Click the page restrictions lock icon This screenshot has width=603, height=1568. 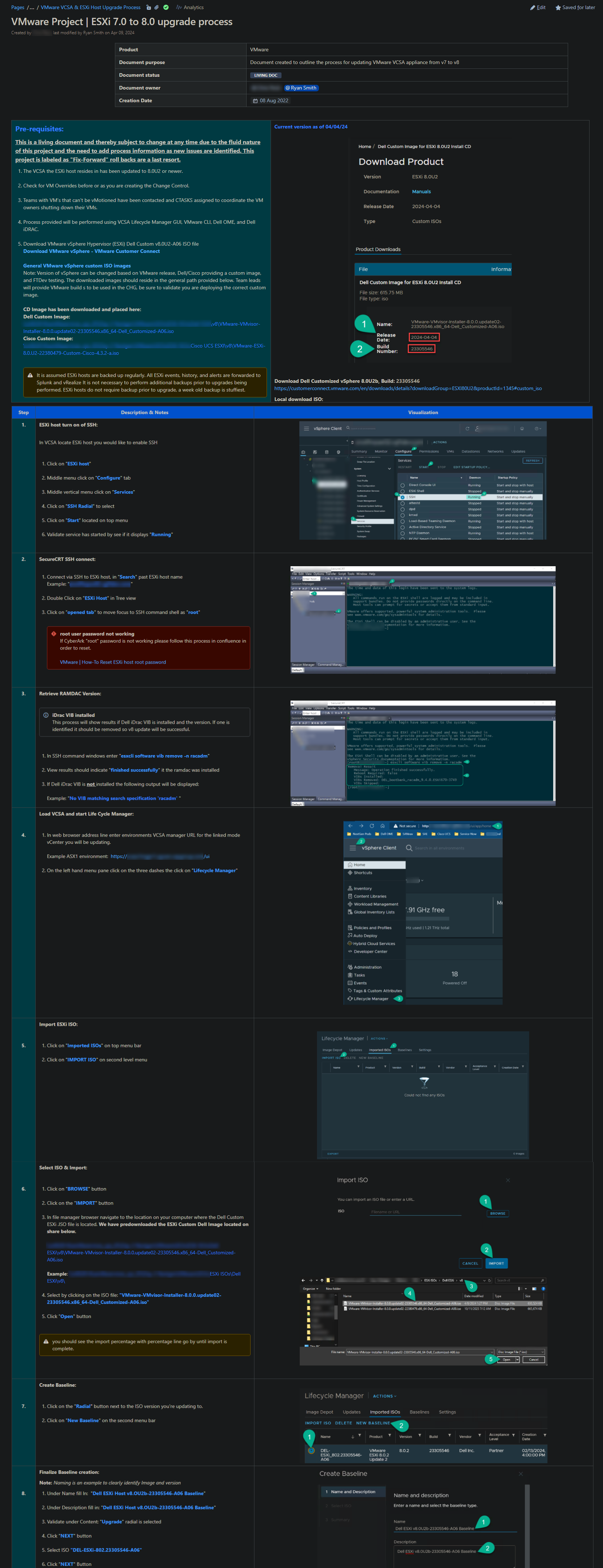point(148,7)
